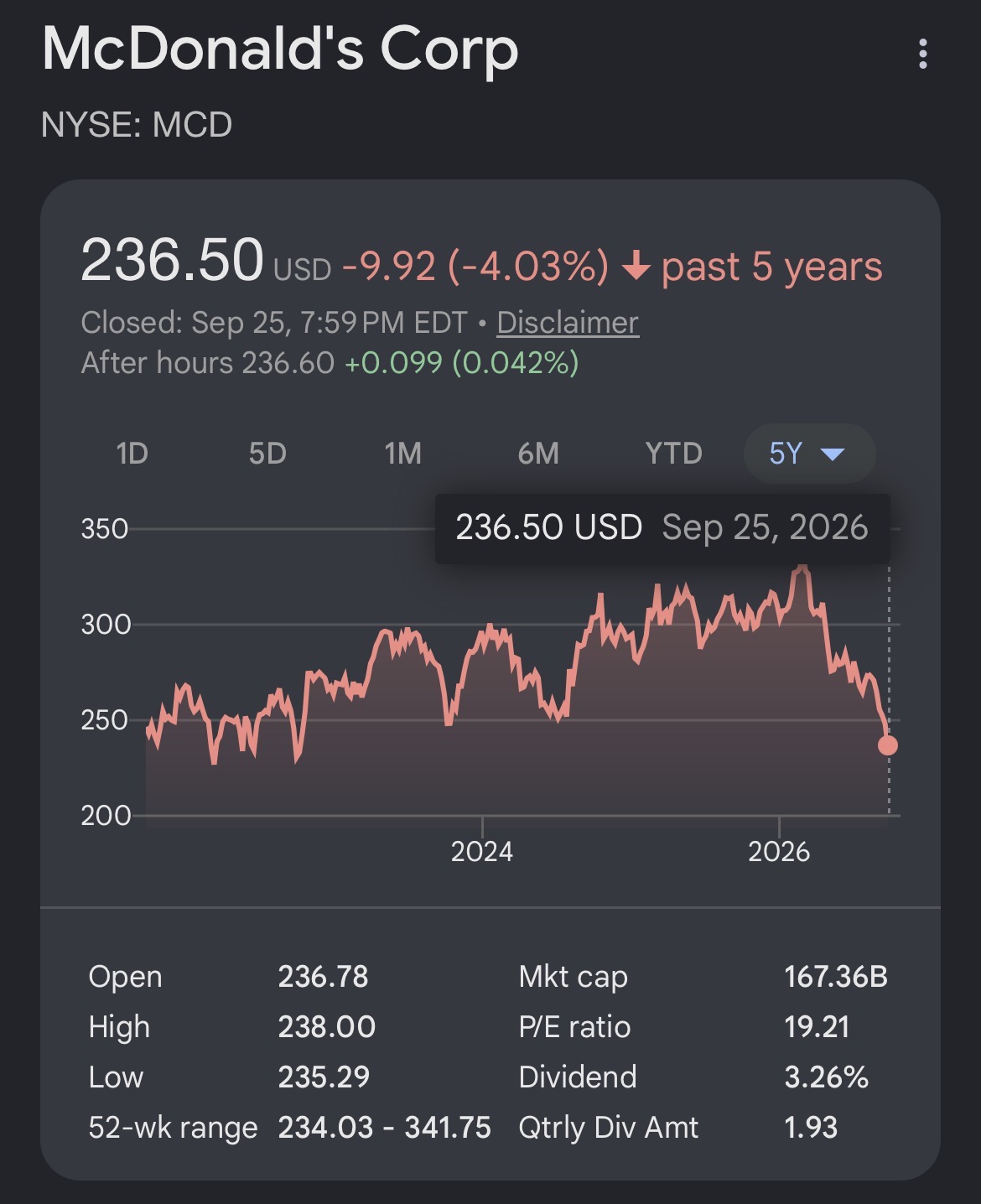981x1204 pixels.
Task: Click the 2026 label on chart axis
Action: 779,852
